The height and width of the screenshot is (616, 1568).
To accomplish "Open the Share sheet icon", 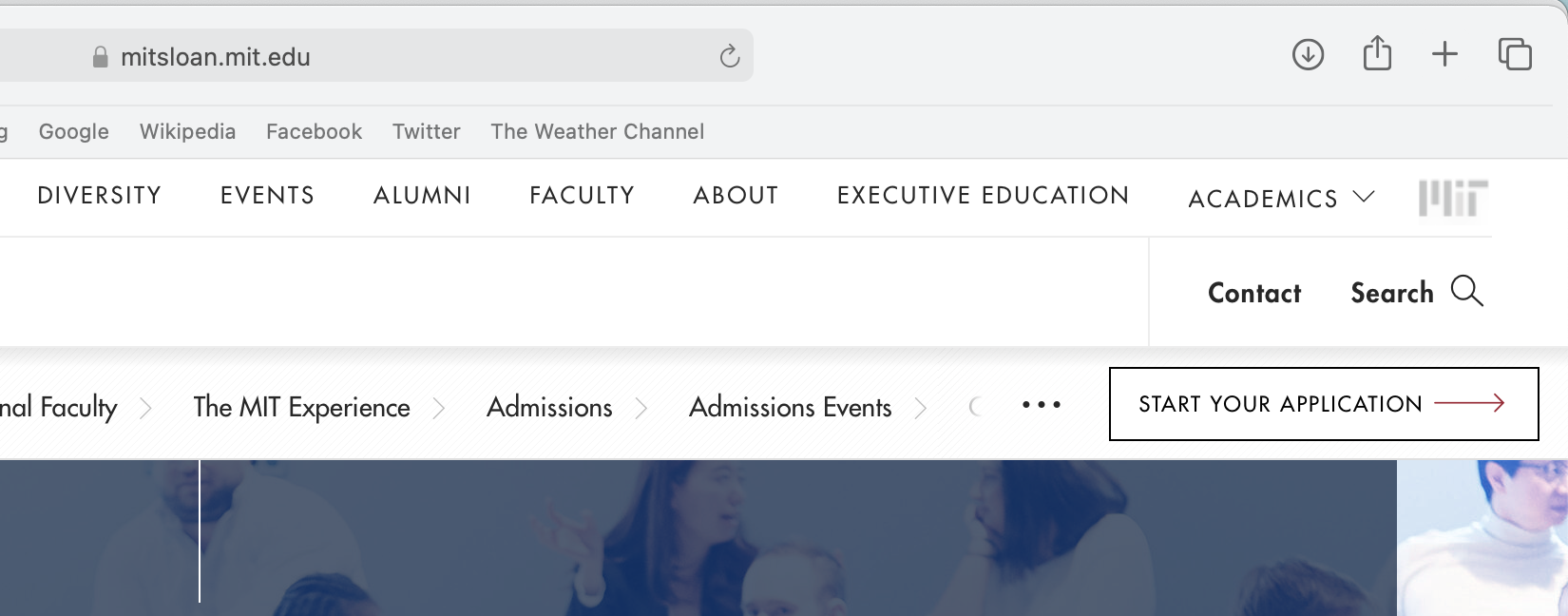I will point(1377,54).
